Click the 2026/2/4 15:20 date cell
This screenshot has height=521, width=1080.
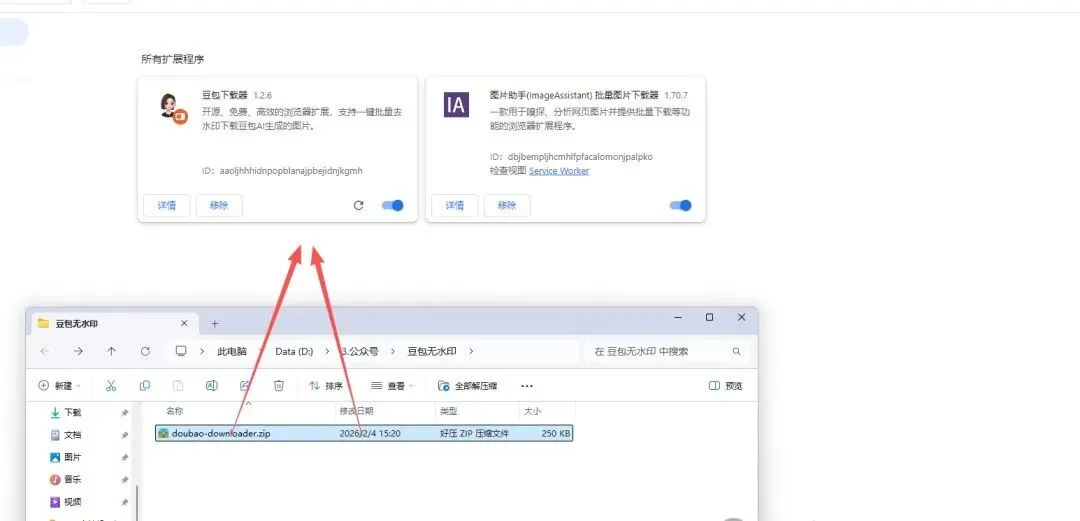pos(370,433)
